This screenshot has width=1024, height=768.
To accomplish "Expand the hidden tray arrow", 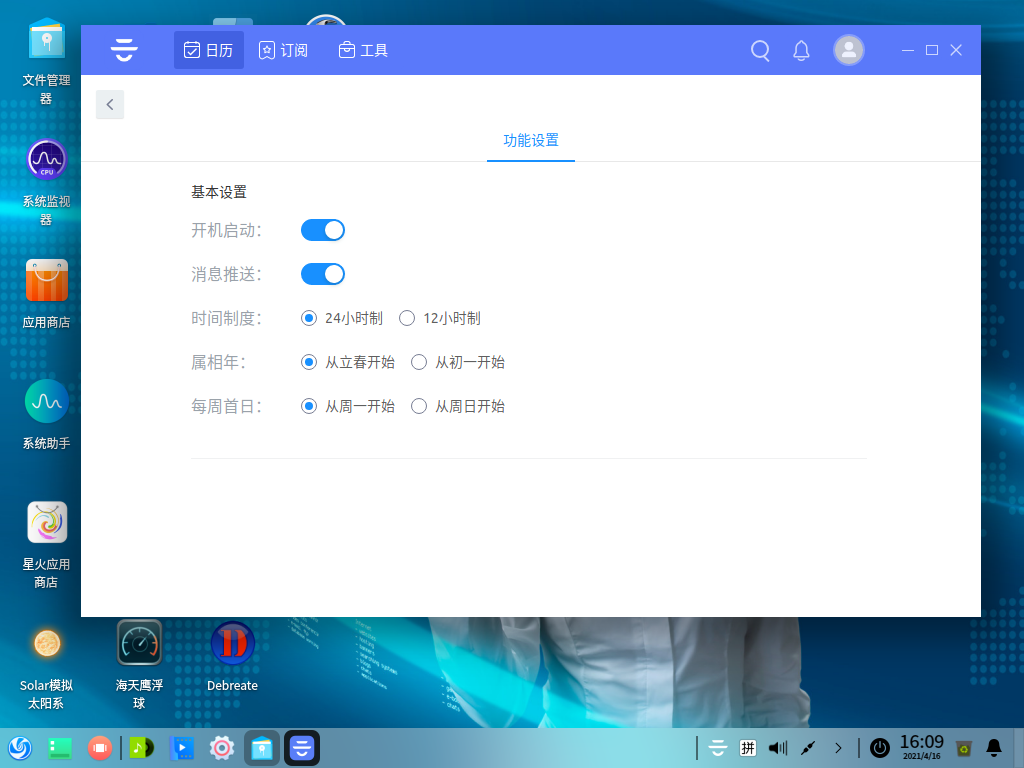I will coord(838,748).
